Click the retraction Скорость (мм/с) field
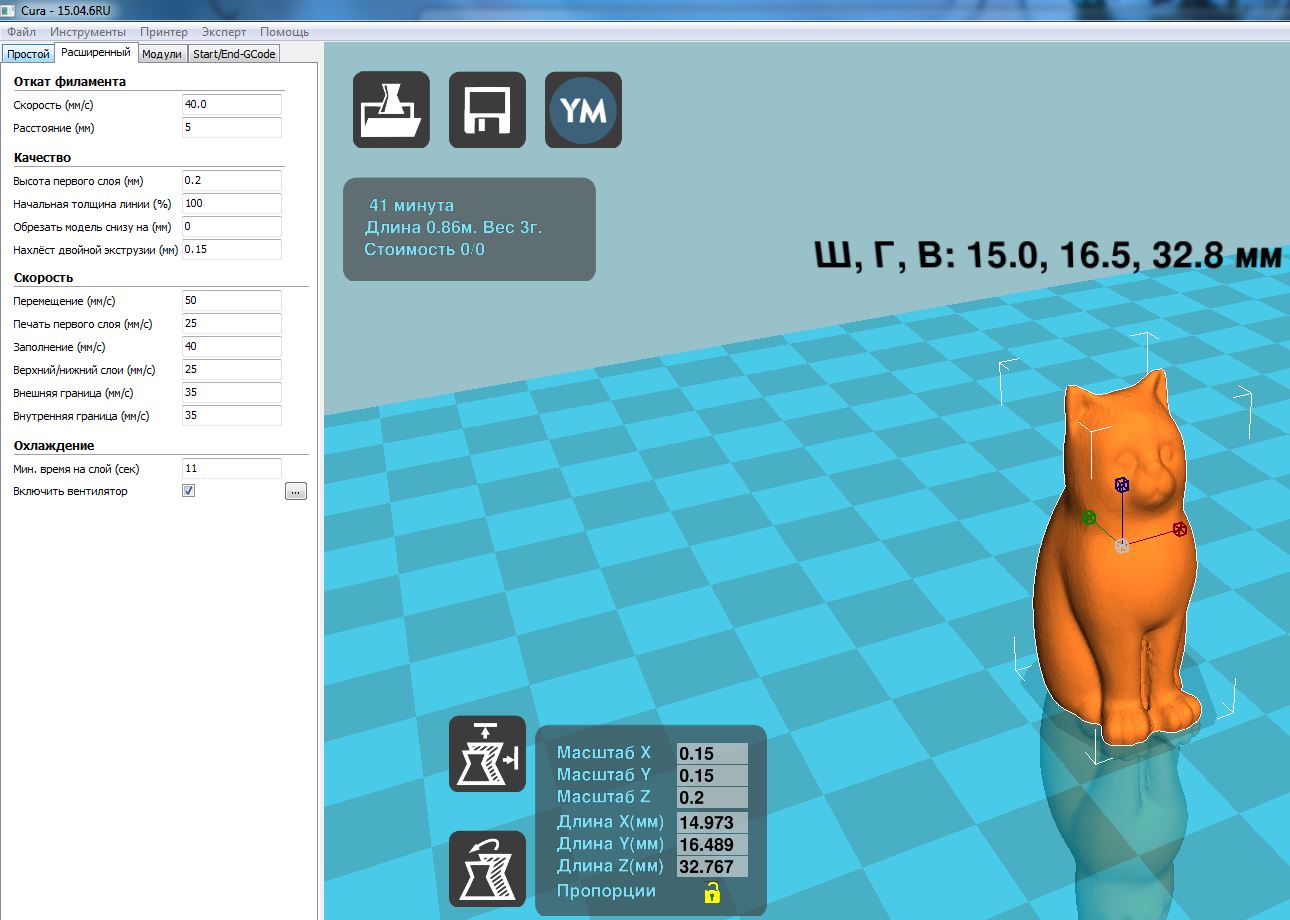Screen dimensions: 1290x920 click(x=231, y=105)
